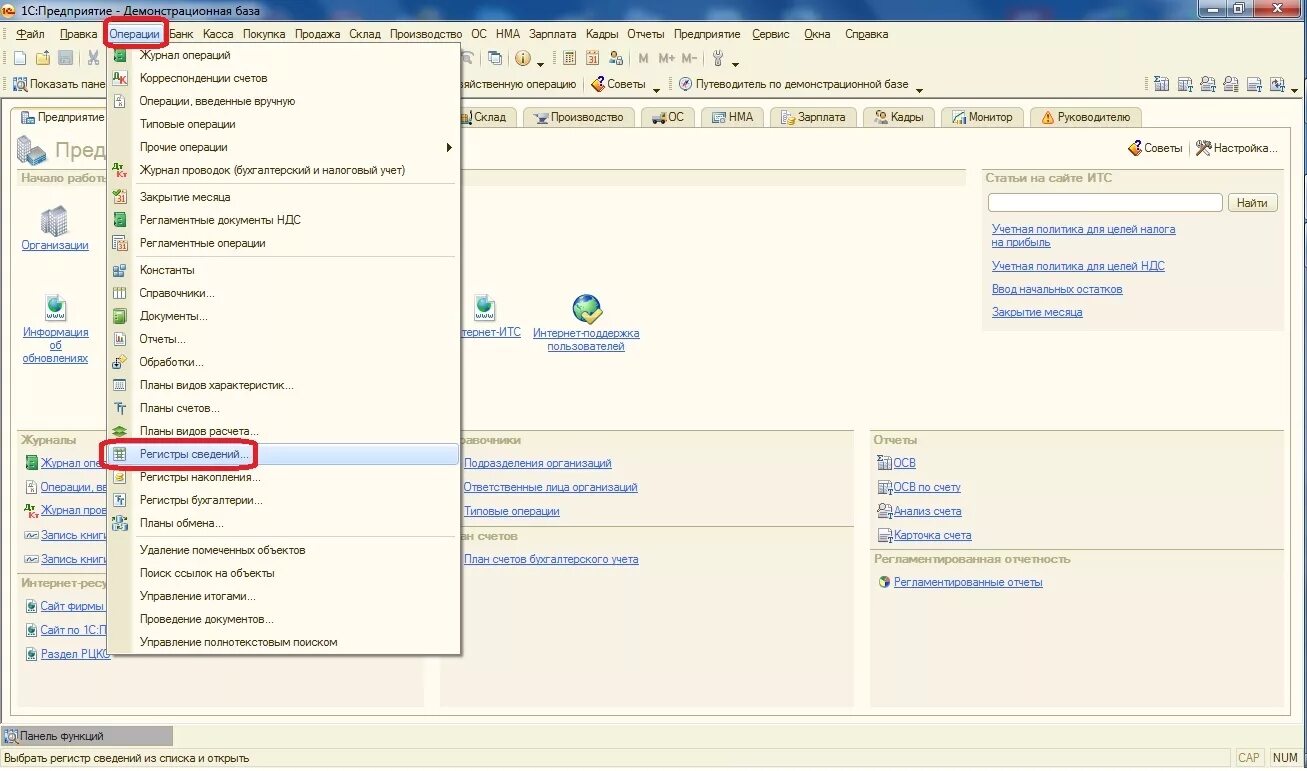Open the calculator icon in toolbar
The image size is (1307, 771).
click(569, 58)
